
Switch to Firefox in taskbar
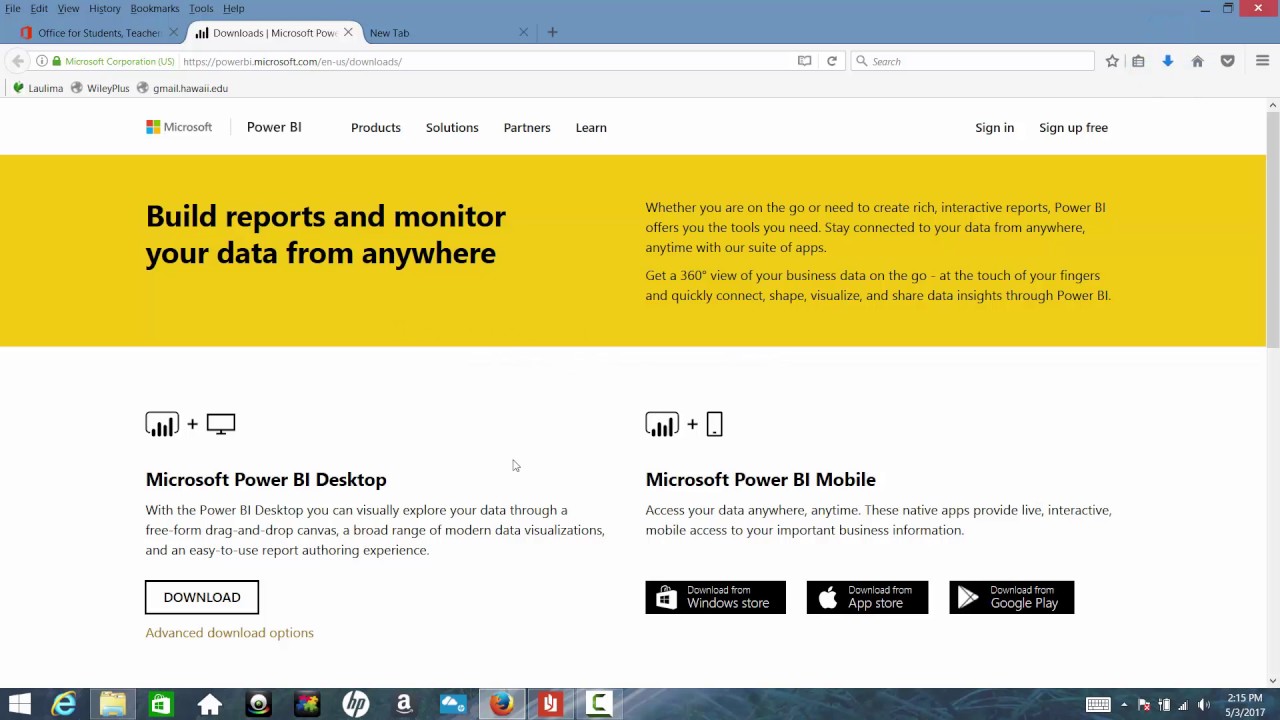[502, 704]
